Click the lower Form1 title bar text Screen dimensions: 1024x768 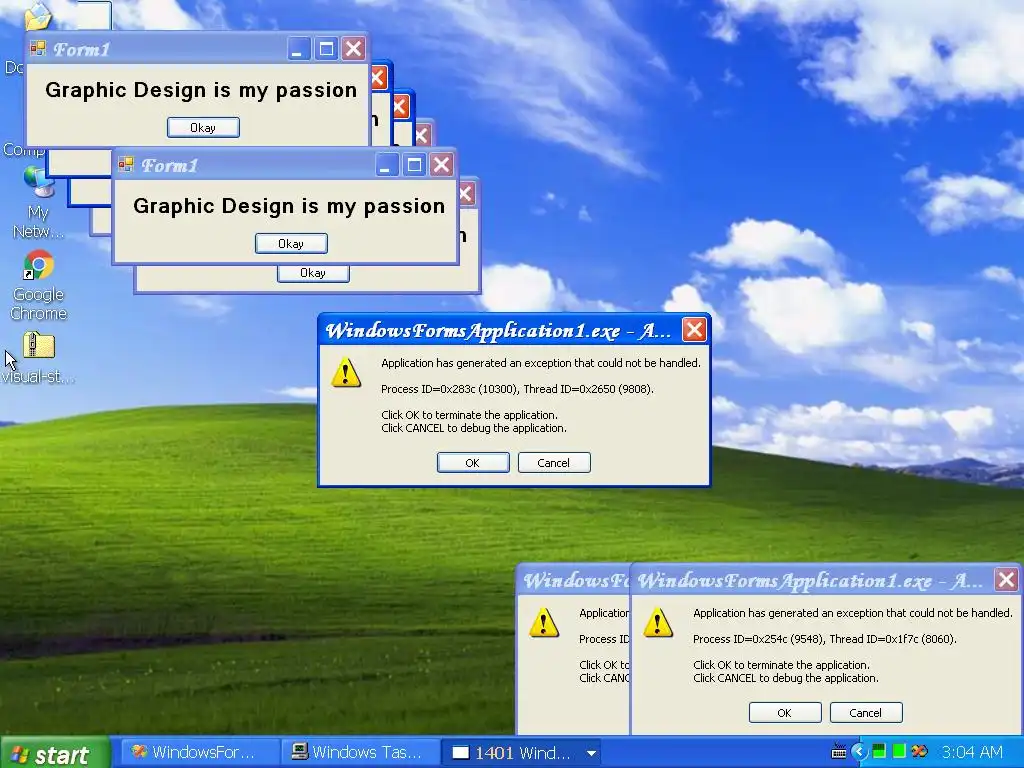click(170, 166)
